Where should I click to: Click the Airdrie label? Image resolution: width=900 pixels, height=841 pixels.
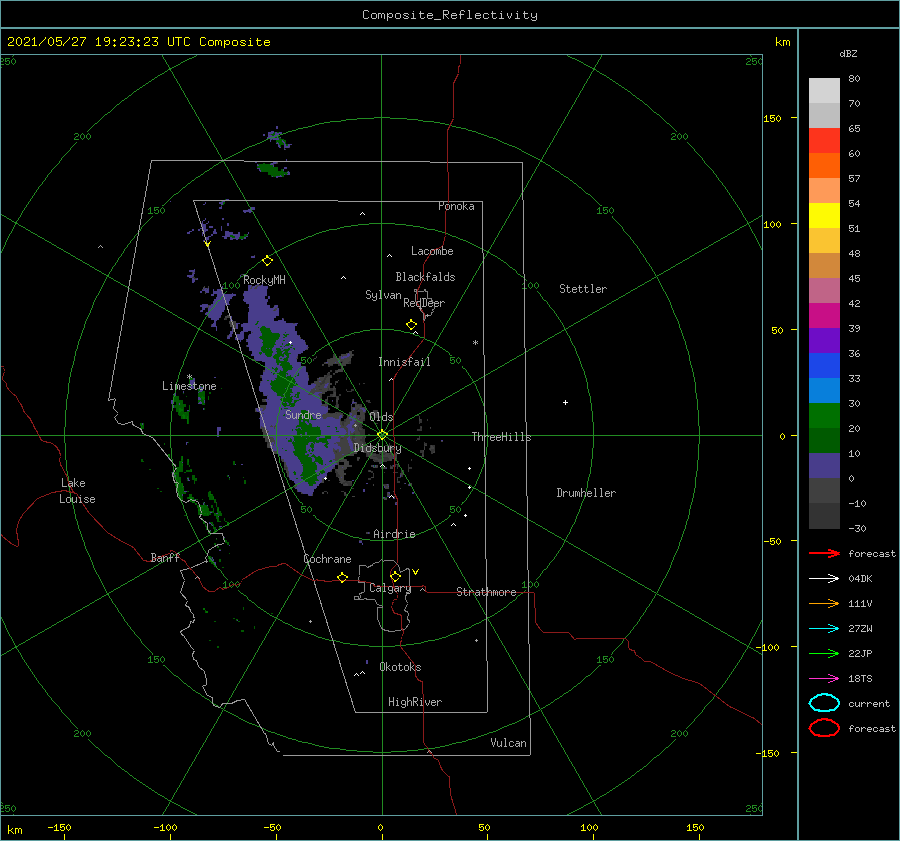[x=394, y=534]
